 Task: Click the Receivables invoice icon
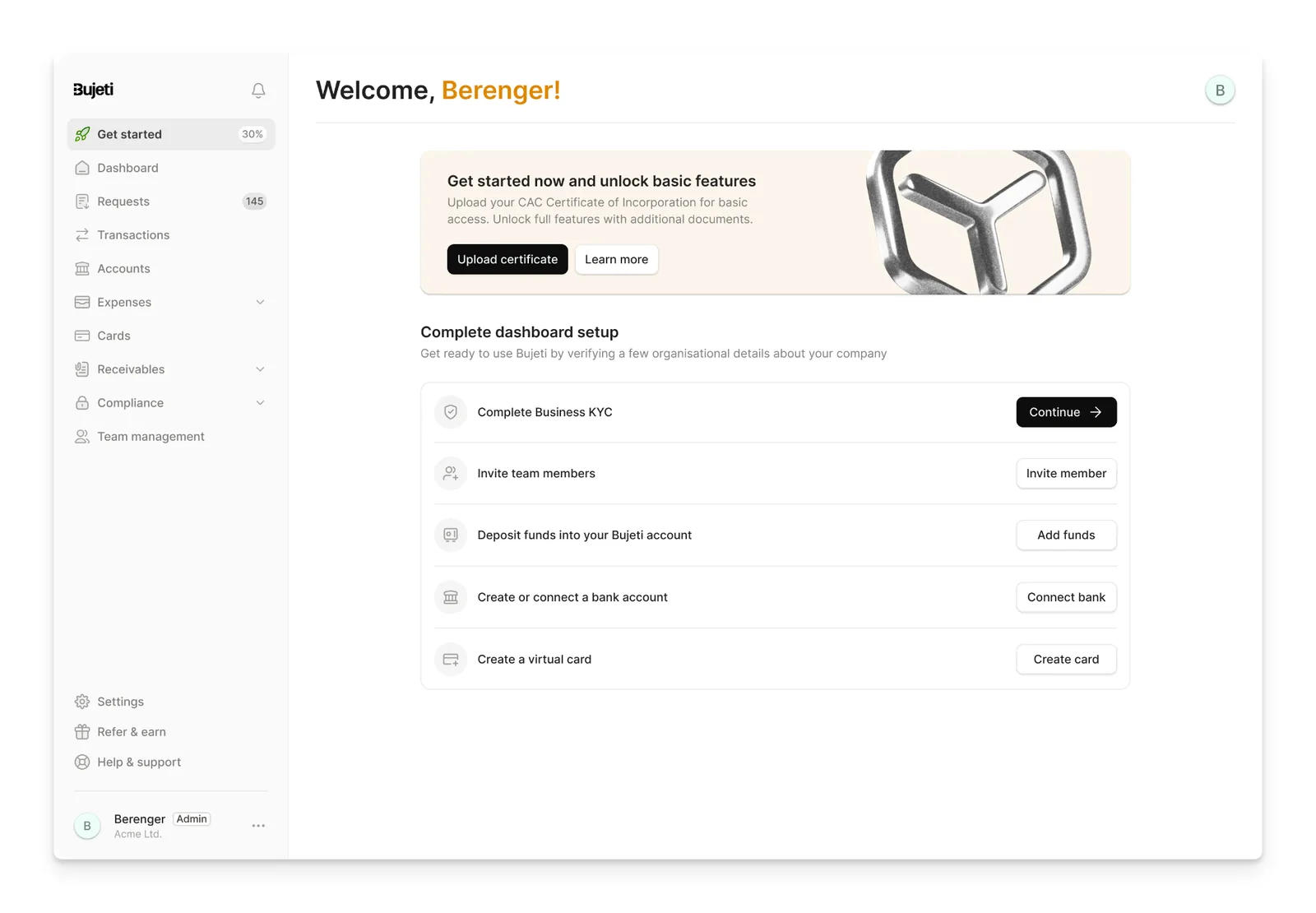[82, 369]
